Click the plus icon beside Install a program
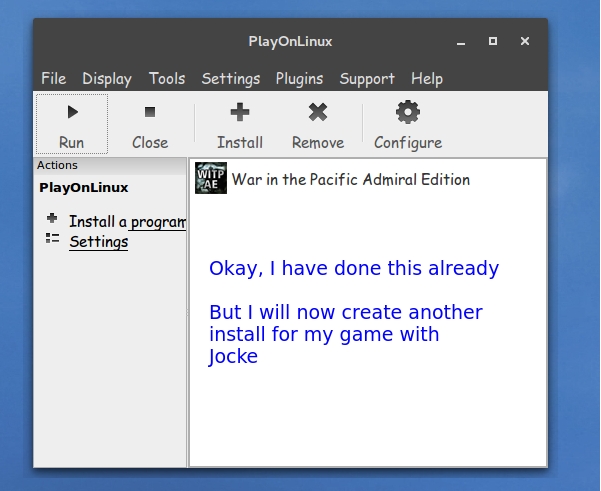The height and width of the screenshot is (491, 601). tap(52, 218)
